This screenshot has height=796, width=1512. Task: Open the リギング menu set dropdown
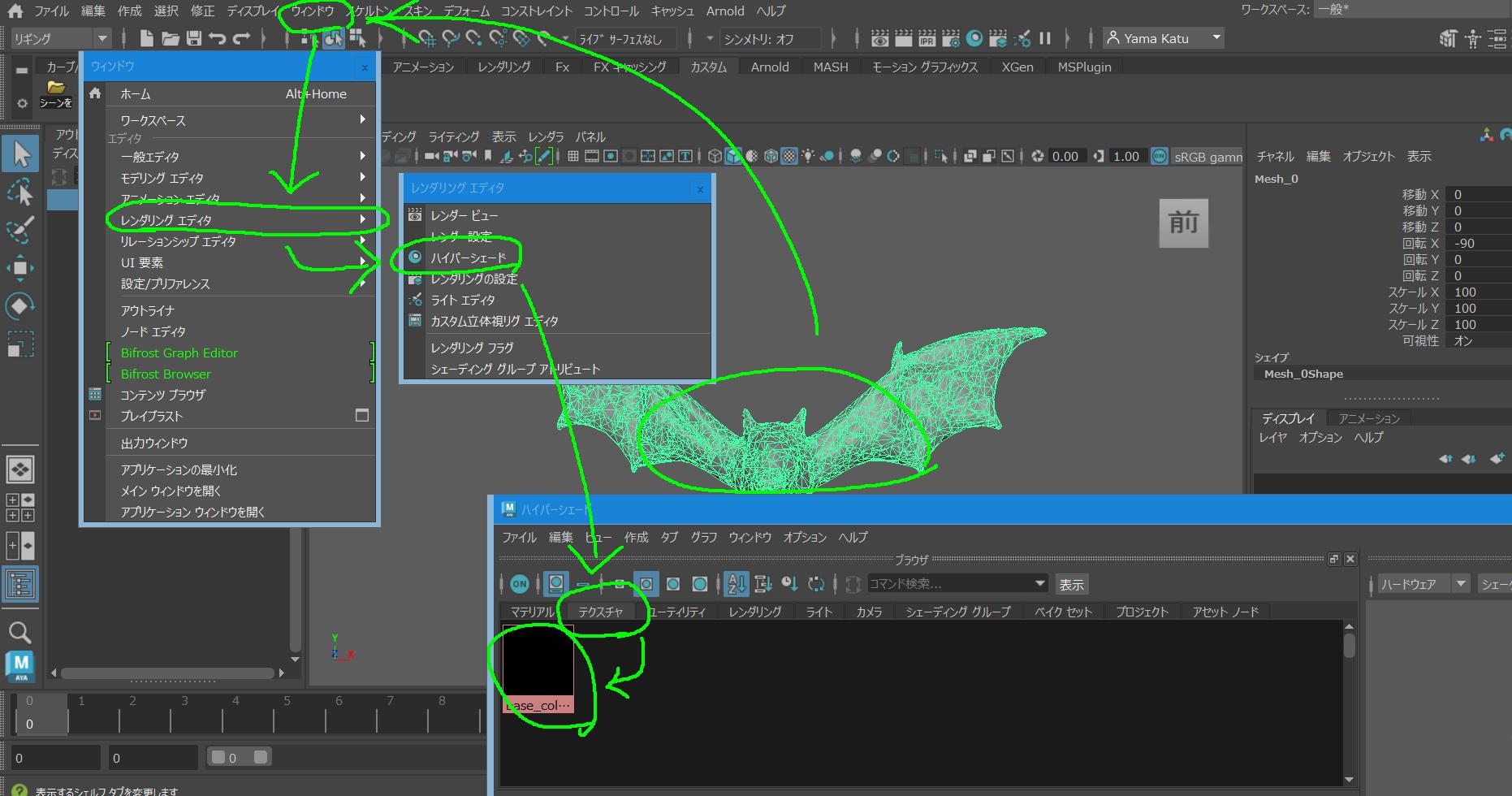(x=61, y=38)
